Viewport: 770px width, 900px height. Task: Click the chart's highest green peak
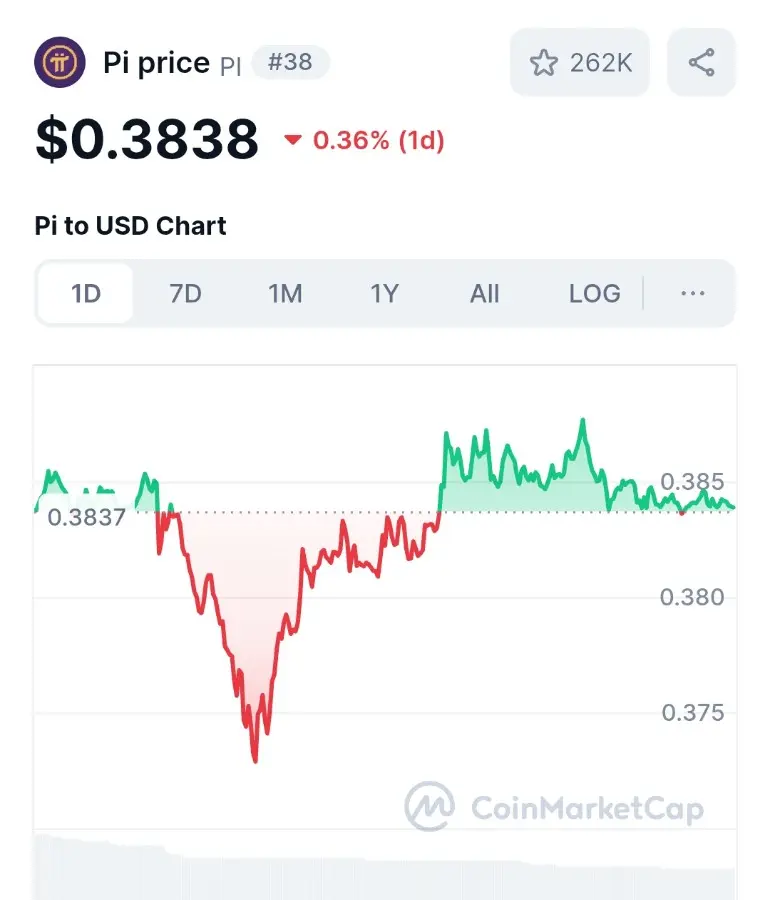tap(583, 421)
